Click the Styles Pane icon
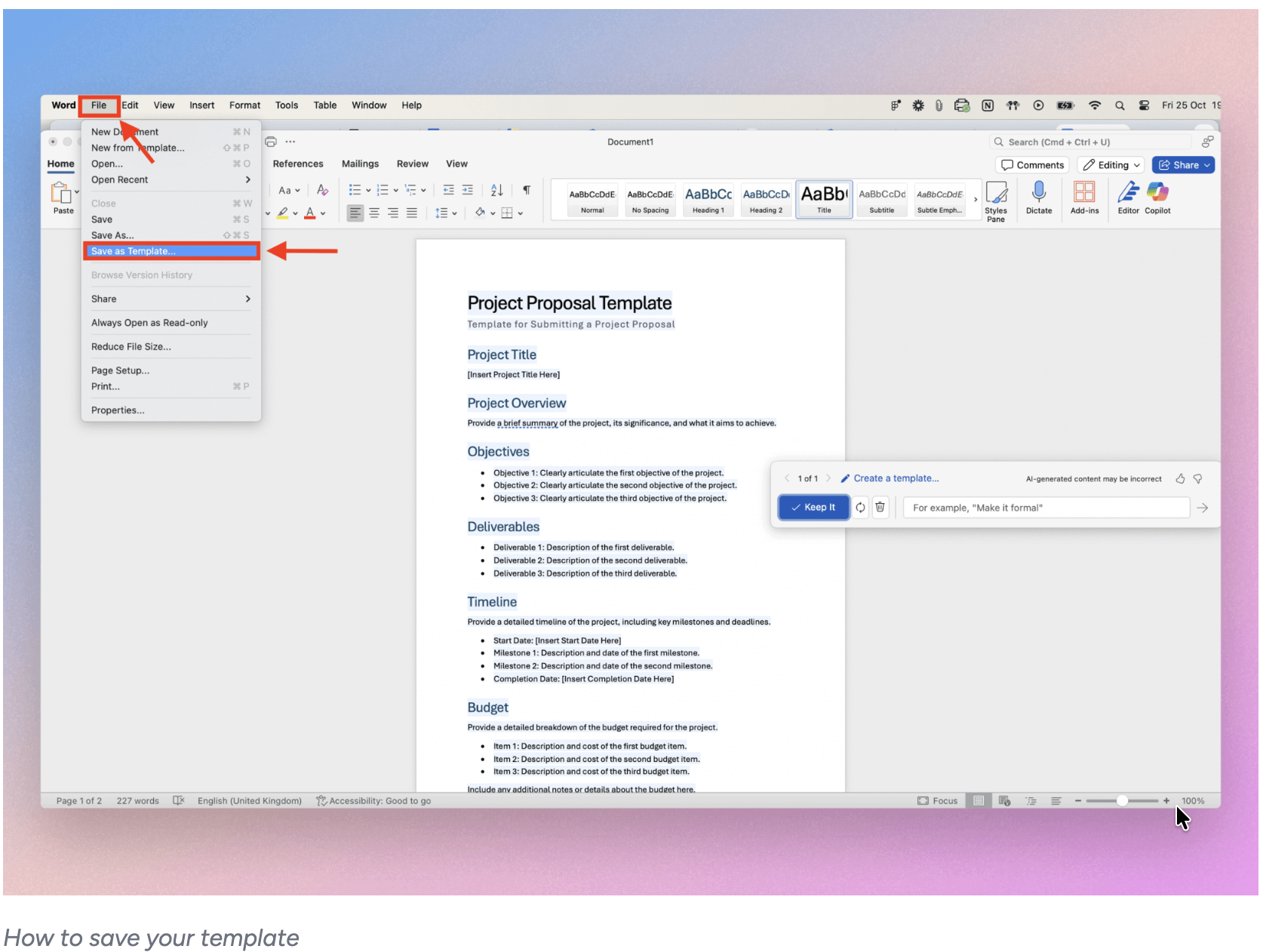The image size is (1263, 952). 996,192
